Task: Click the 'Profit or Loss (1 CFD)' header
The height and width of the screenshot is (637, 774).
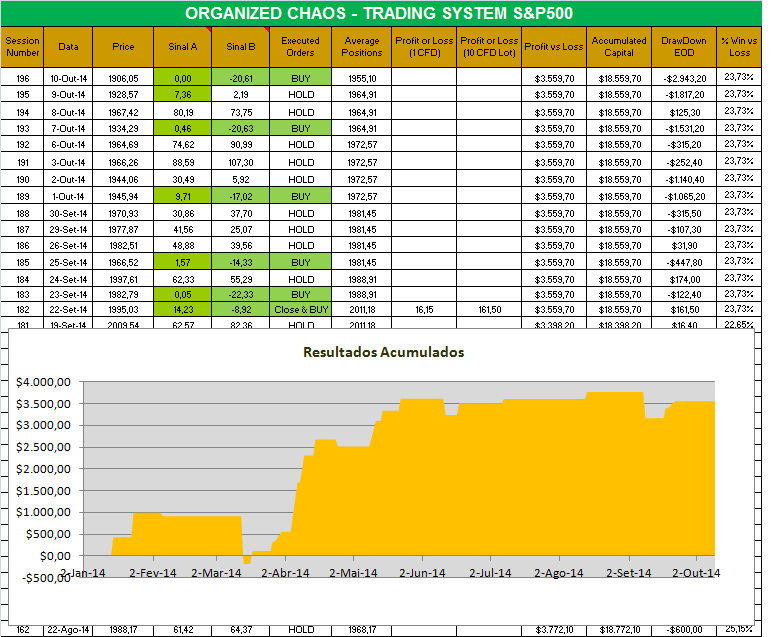Action: point(424,47)
